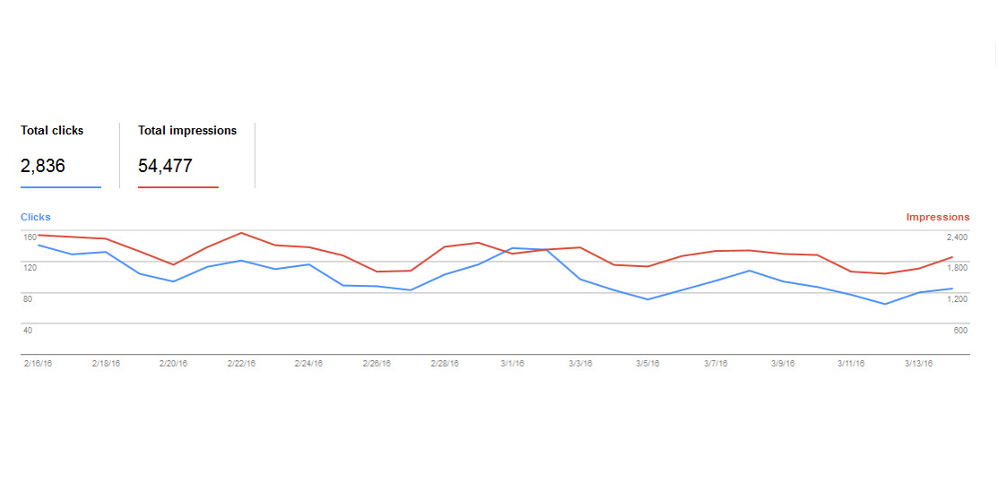Click the 54,477 impressions value

pyautogui.click(x=165, y=166)
